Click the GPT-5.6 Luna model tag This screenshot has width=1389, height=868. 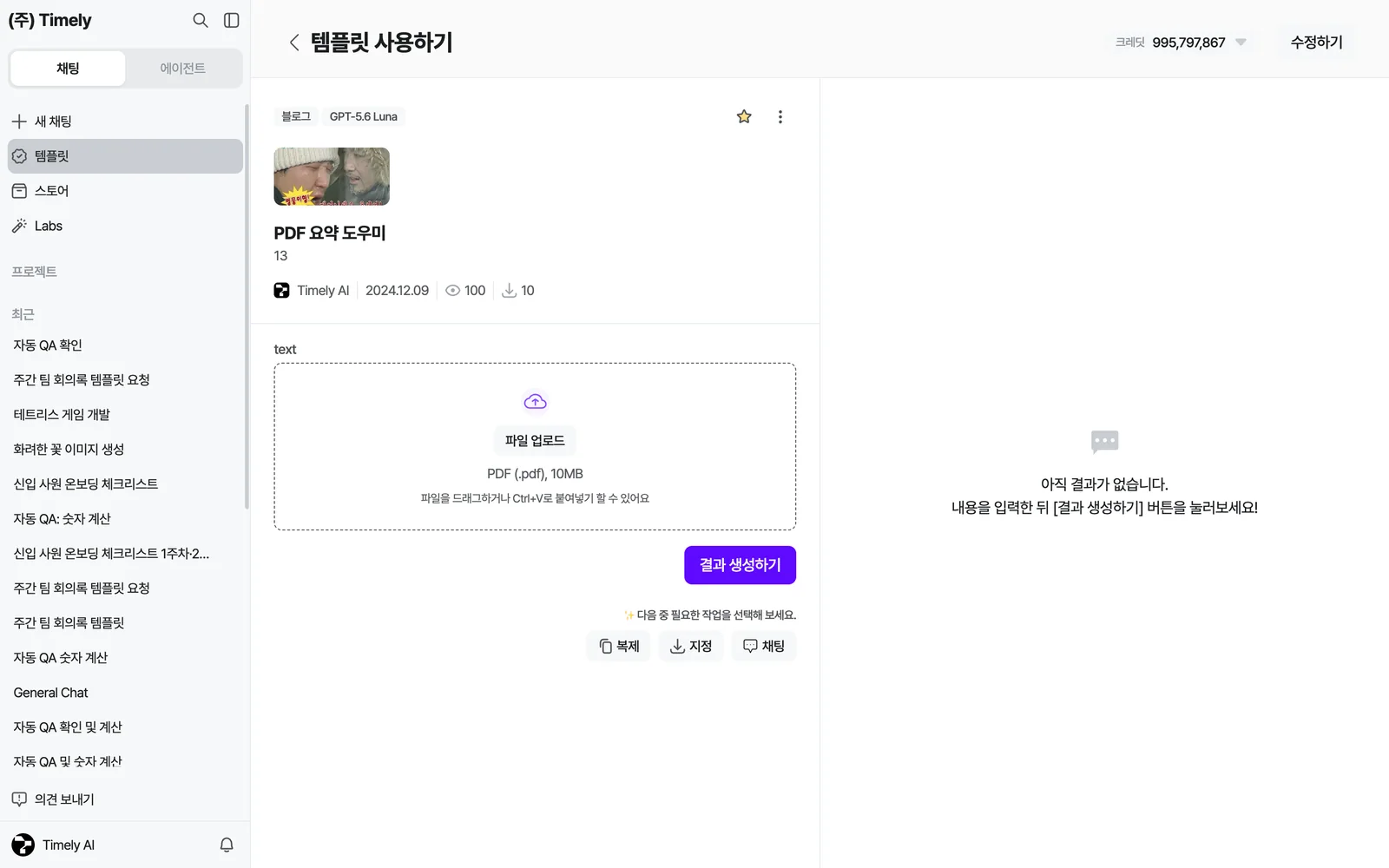click(364, 116)
